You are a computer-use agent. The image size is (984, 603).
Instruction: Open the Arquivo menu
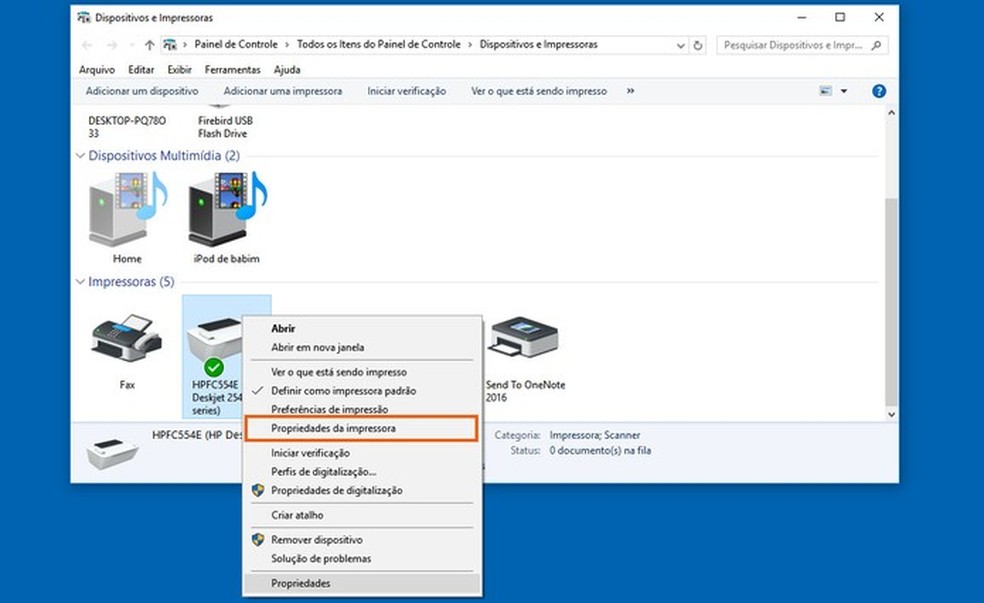click(97, 70)
